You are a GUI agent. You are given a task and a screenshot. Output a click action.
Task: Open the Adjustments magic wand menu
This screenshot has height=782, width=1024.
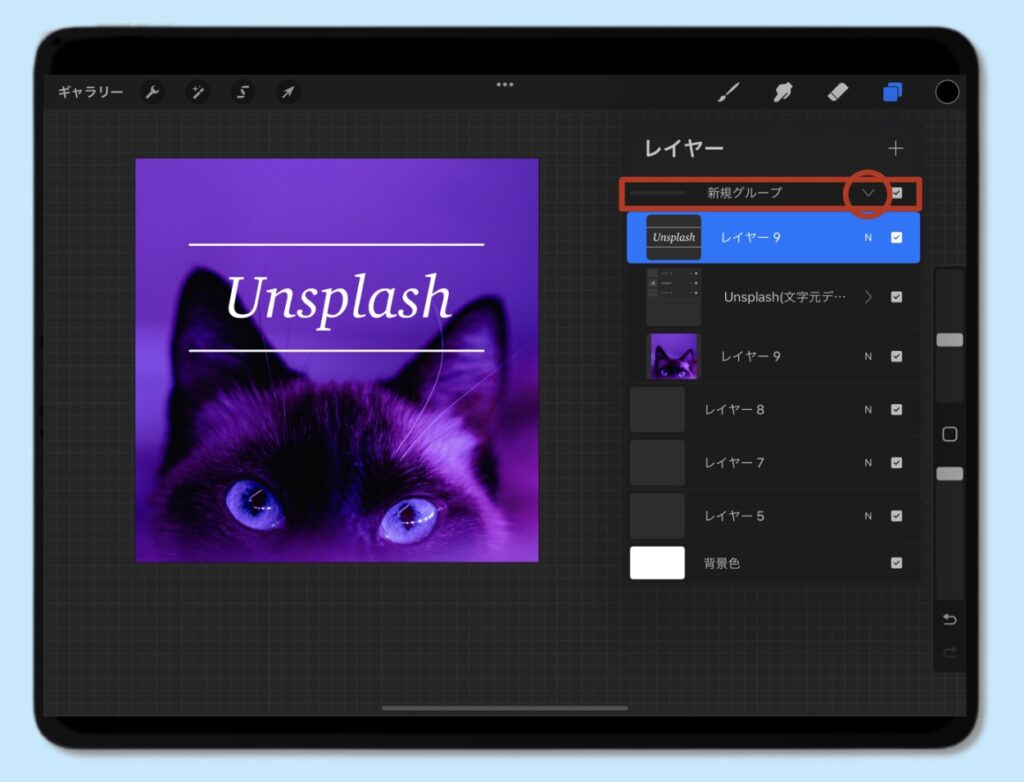coord(197,92)
